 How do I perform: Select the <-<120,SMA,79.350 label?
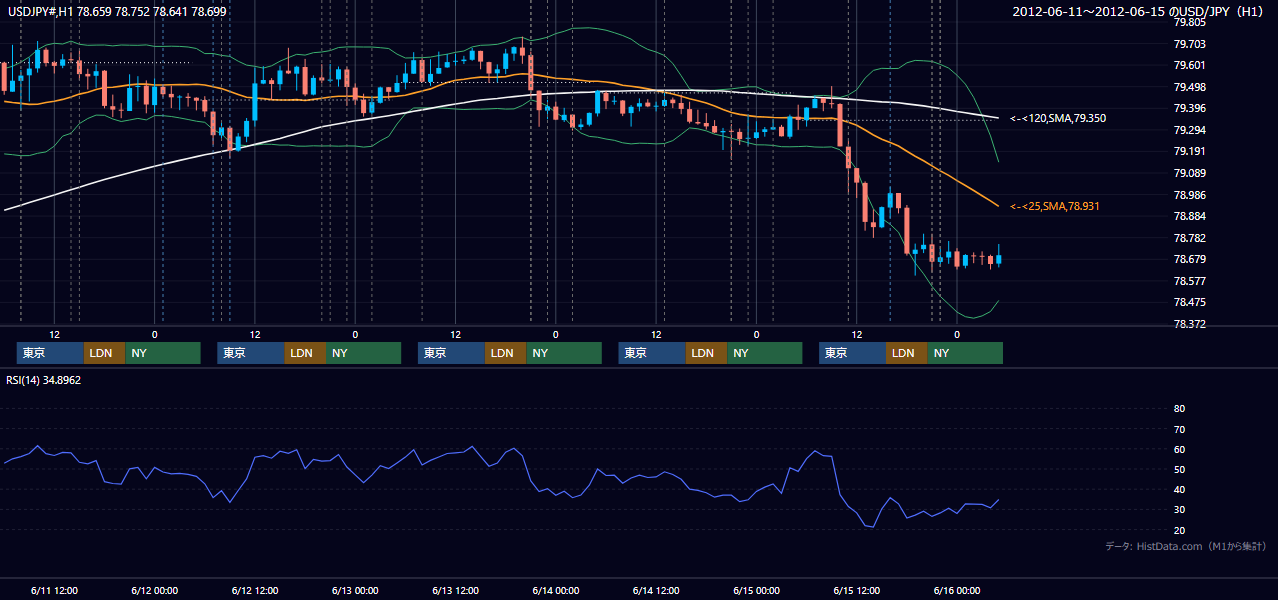click(1058, 118)
